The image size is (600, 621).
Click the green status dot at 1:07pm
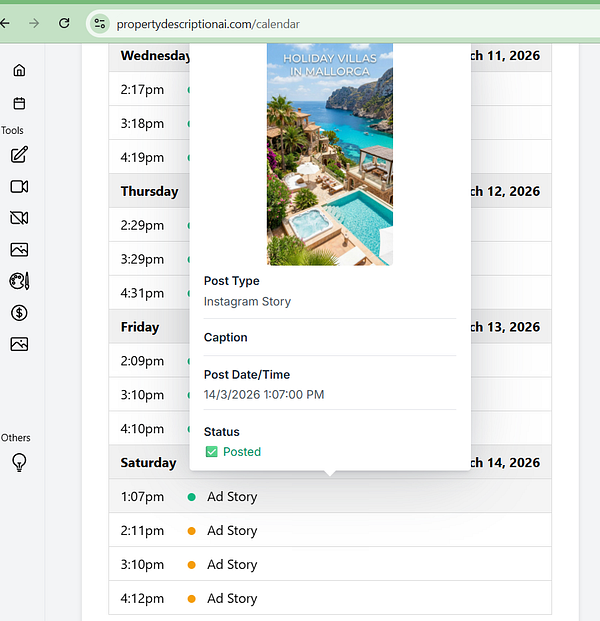pyautogui.click(x=191, y=497)
